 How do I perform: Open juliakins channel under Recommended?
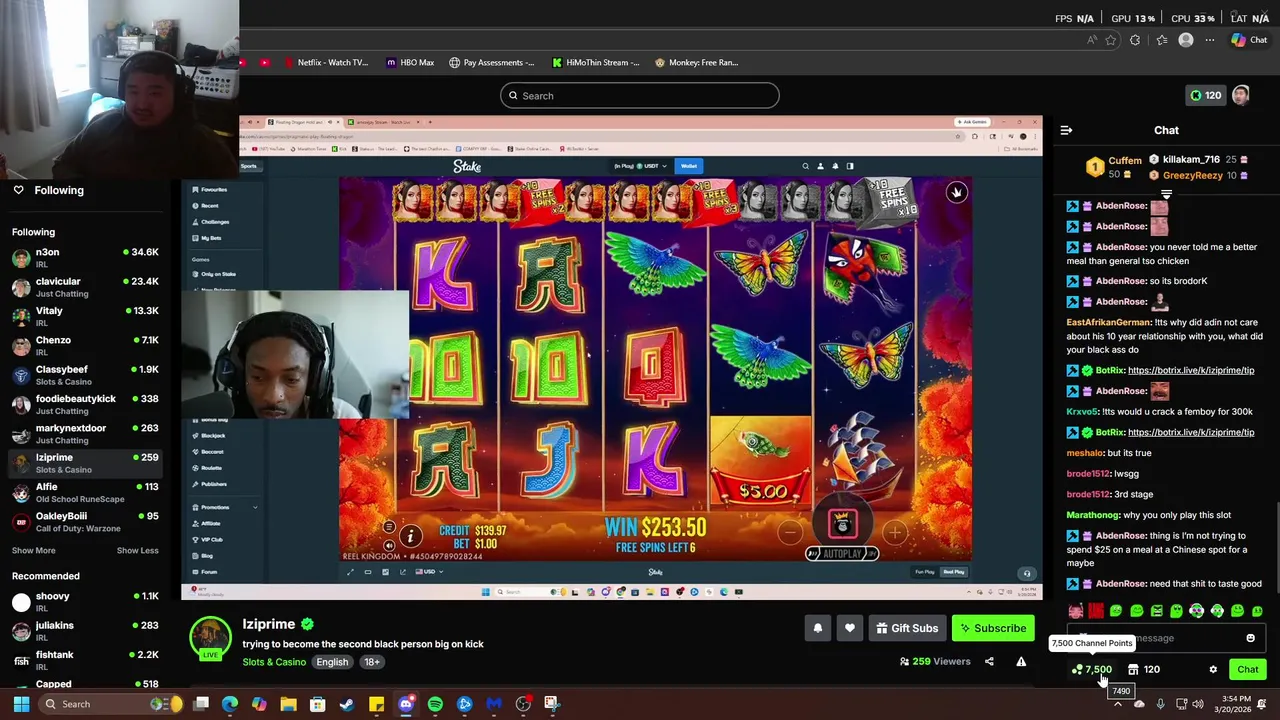85,631
